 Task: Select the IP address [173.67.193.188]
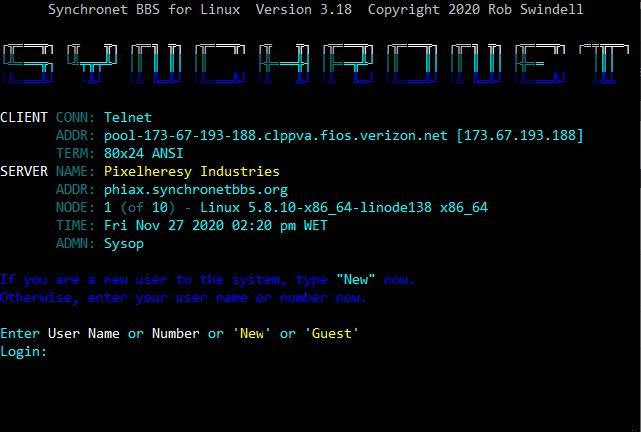pyautogui.click(x=520, y=136)
